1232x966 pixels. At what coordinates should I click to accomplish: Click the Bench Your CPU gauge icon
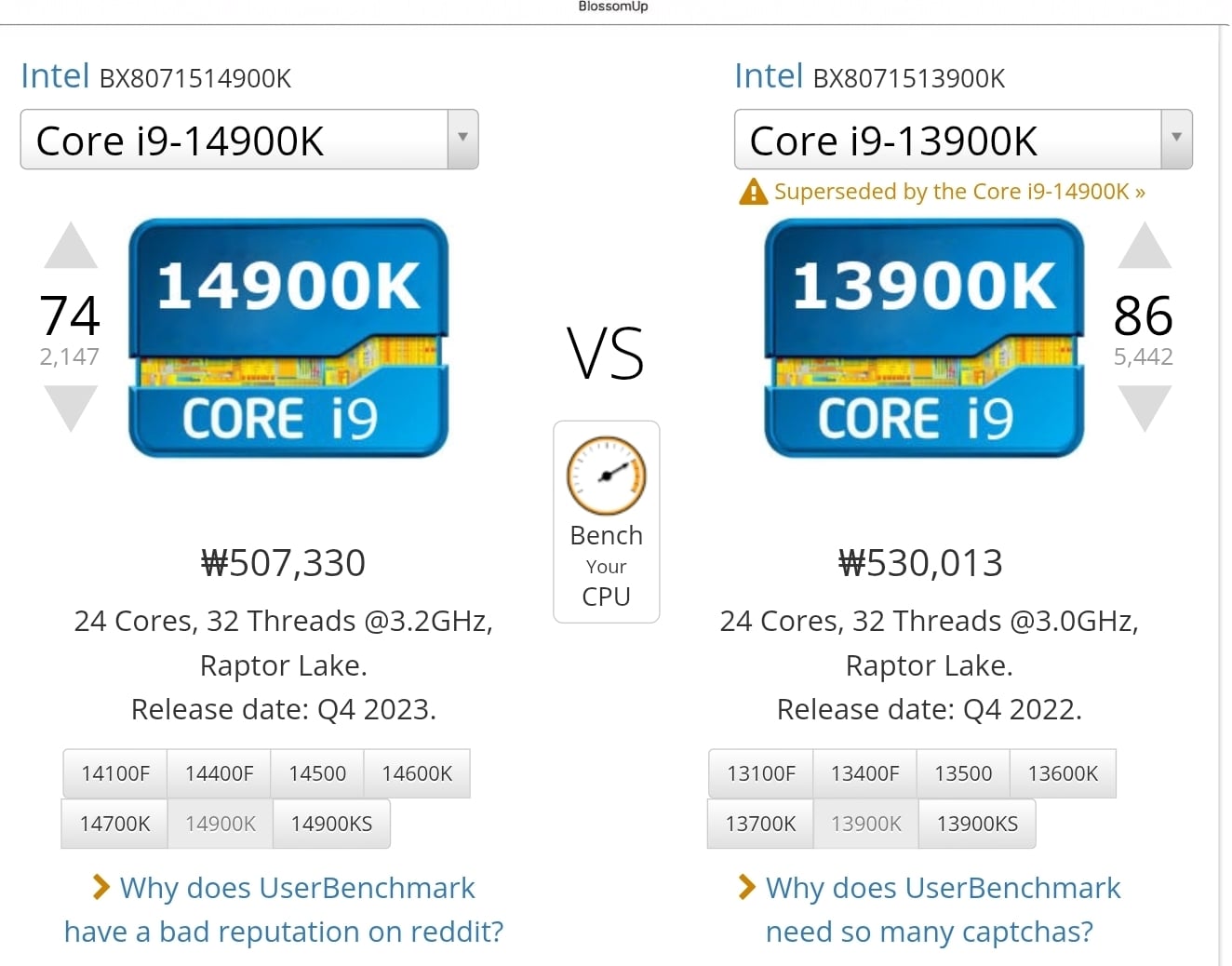point(607,476)
